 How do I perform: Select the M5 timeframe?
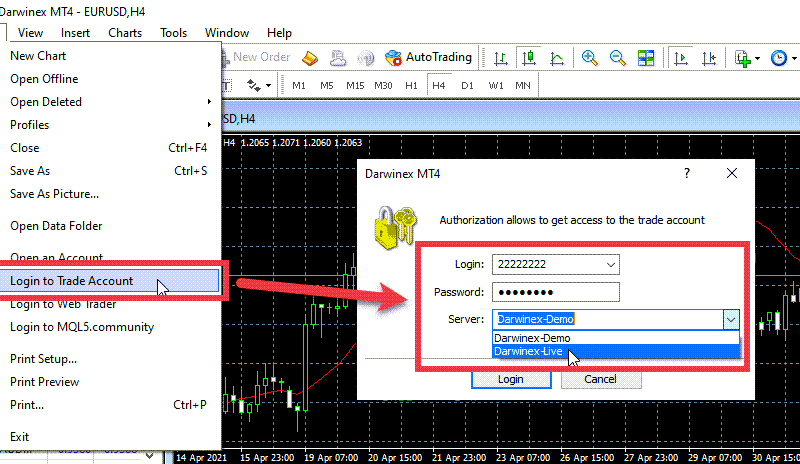pos(327,85)
